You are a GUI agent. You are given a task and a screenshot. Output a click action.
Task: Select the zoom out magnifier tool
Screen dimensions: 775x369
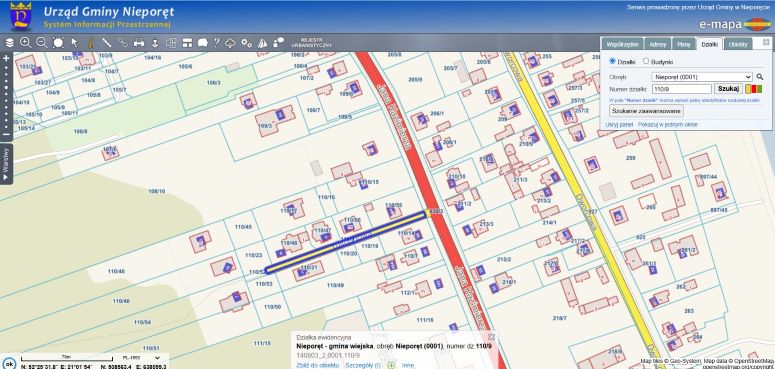point(42,43)
